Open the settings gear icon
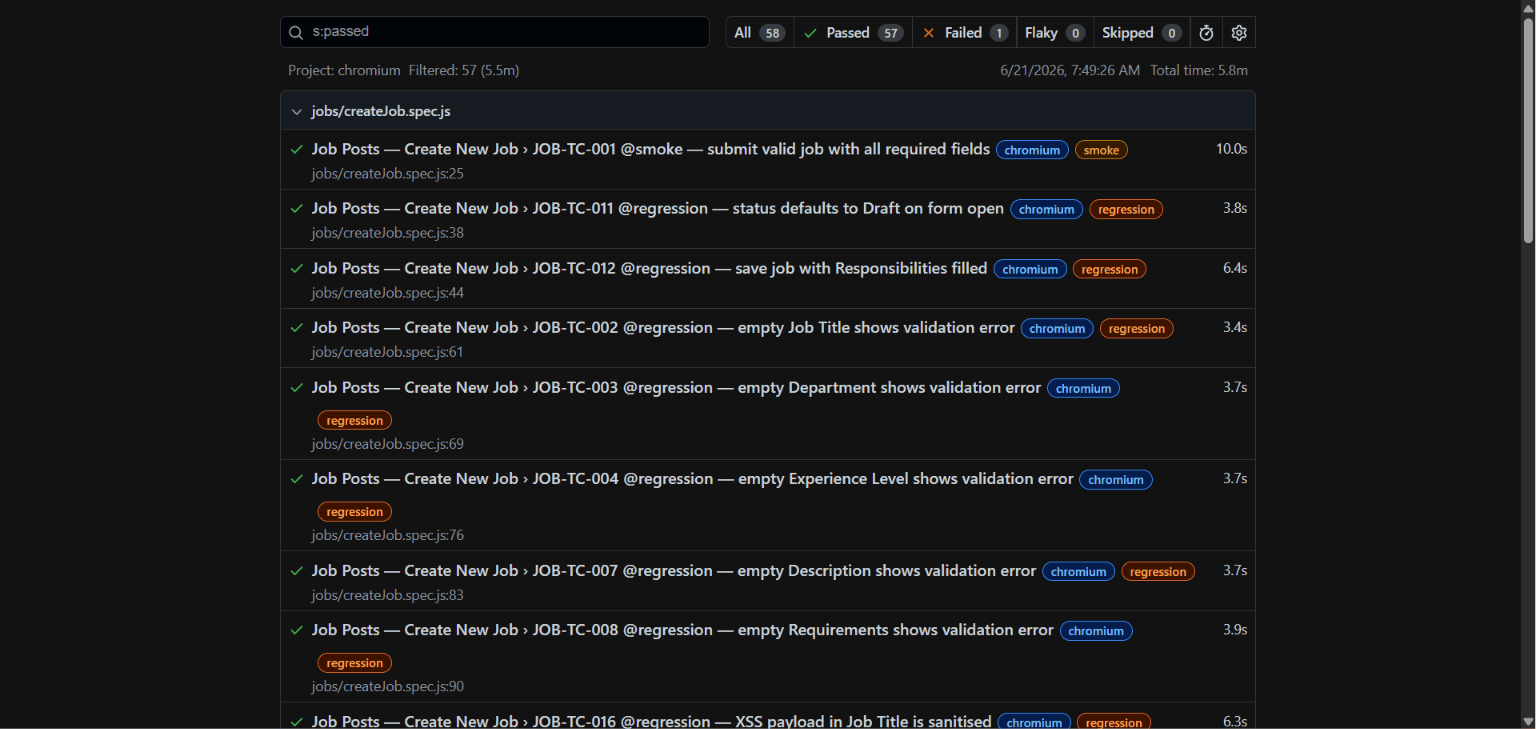 click(1239, 32)
